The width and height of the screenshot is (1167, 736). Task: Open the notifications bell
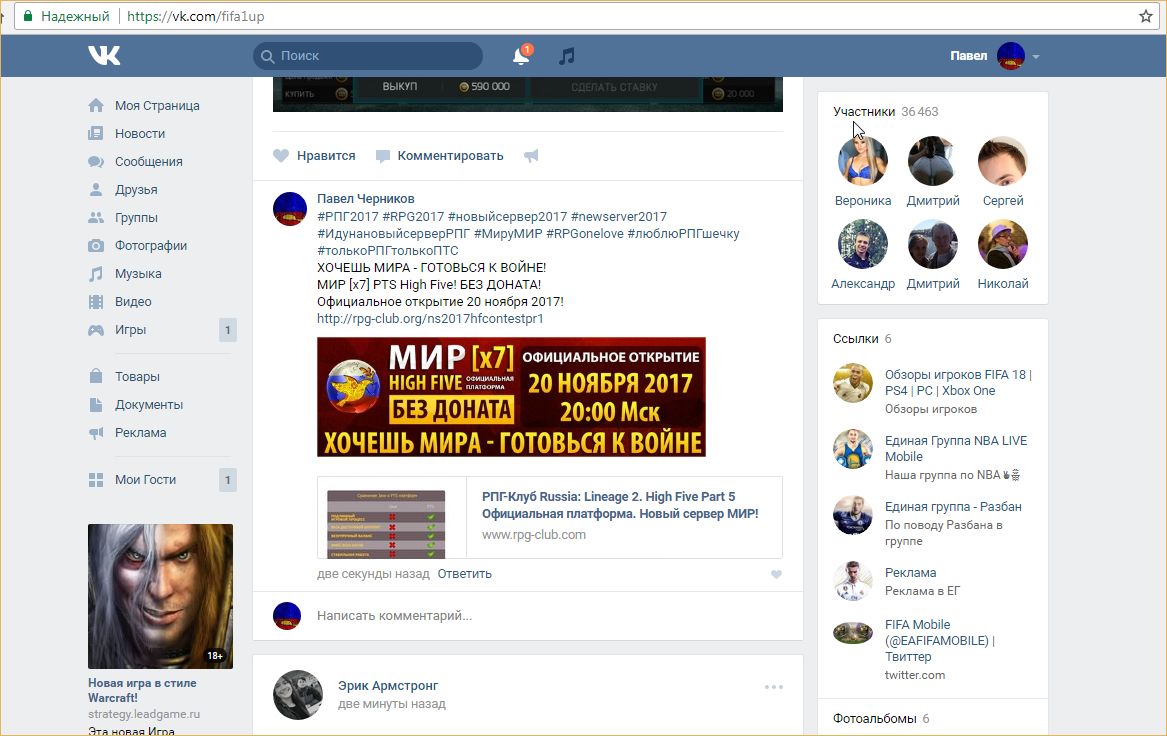[x=521, y=56]
